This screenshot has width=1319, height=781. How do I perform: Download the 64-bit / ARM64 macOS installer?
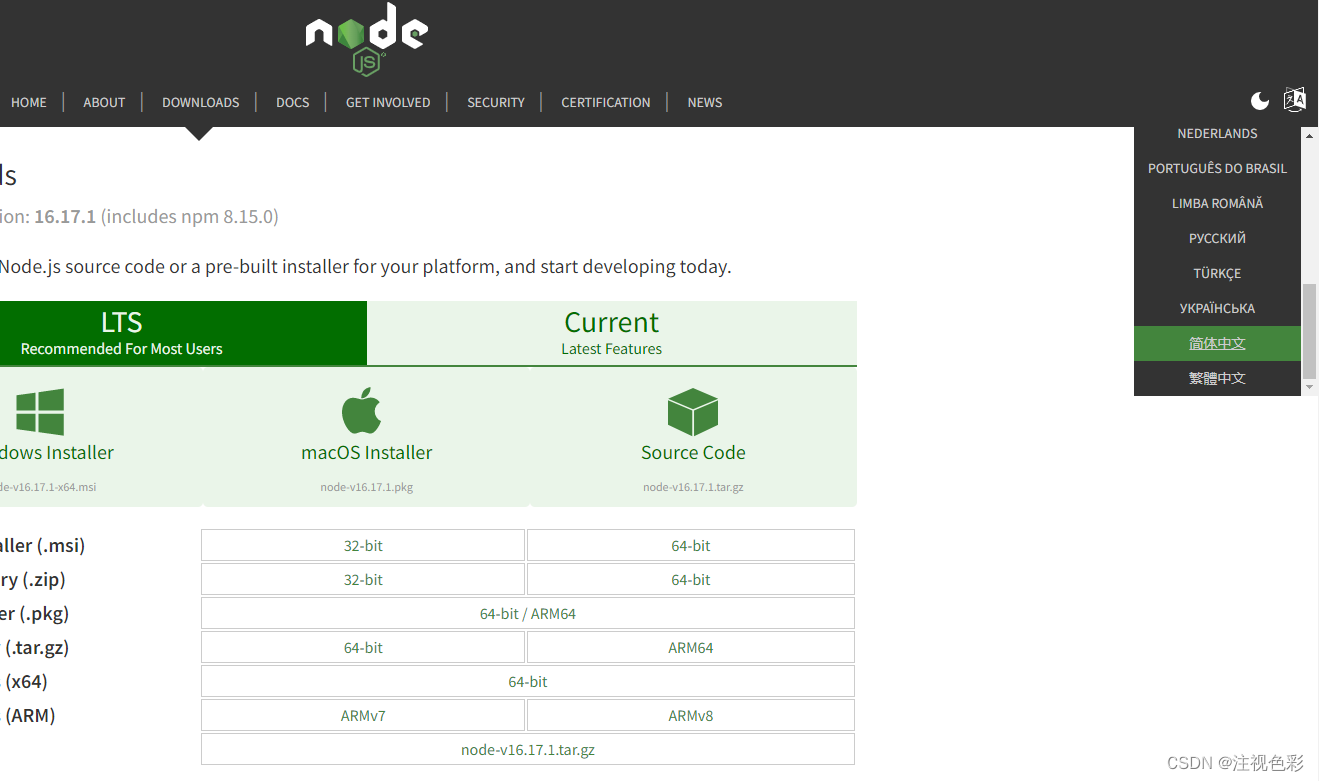pyautogui.click(x=527, y=612)
